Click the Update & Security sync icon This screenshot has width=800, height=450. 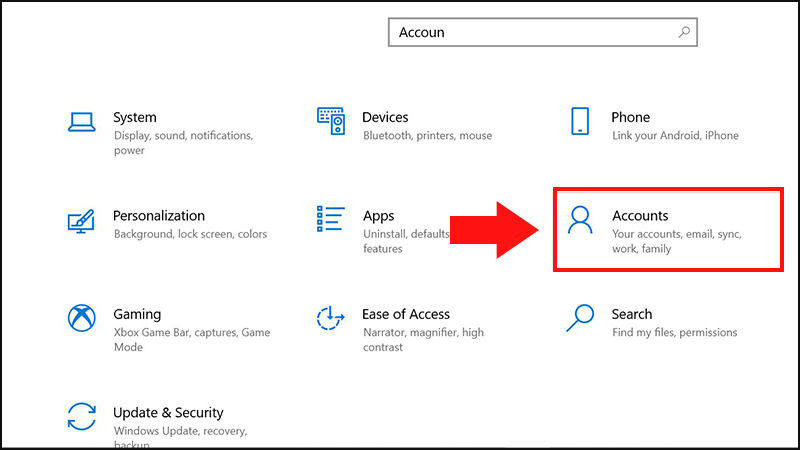coord(82,416)
